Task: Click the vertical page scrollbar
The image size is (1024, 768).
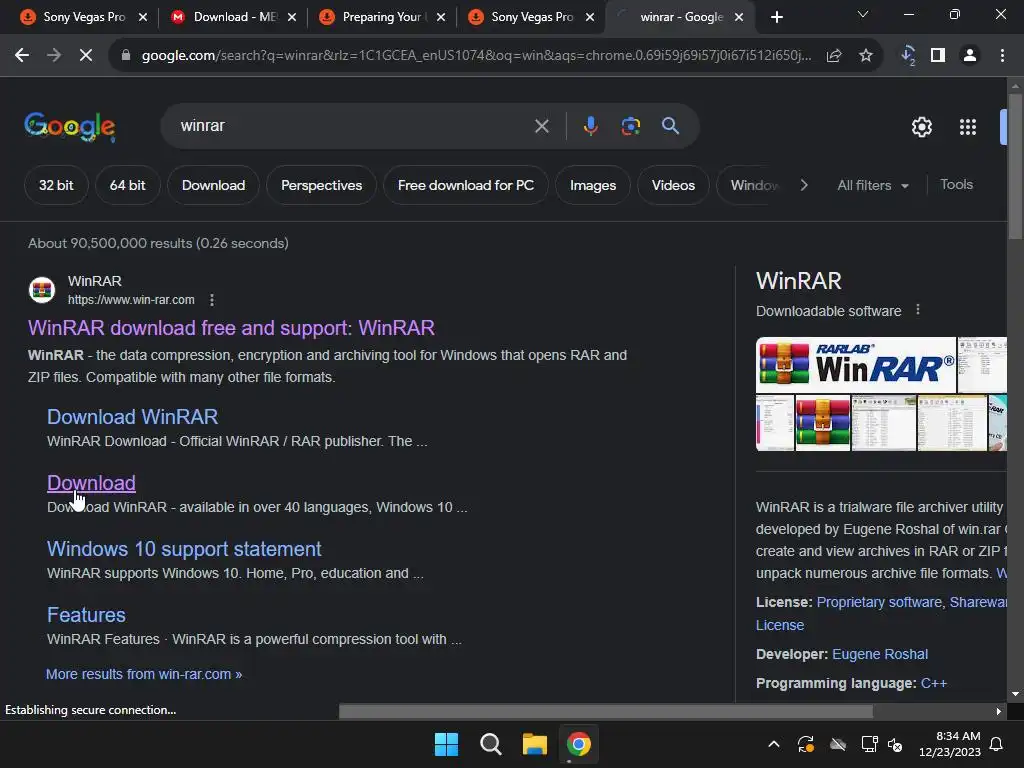Action: (x=1015, y=167)
